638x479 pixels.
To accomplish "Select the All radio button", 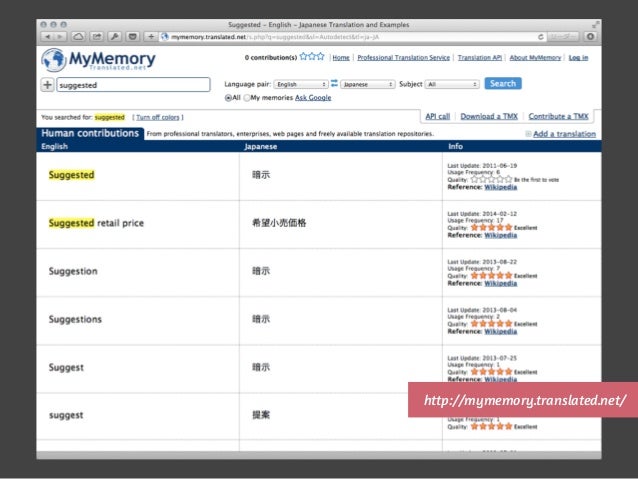I will click(228, 98).
